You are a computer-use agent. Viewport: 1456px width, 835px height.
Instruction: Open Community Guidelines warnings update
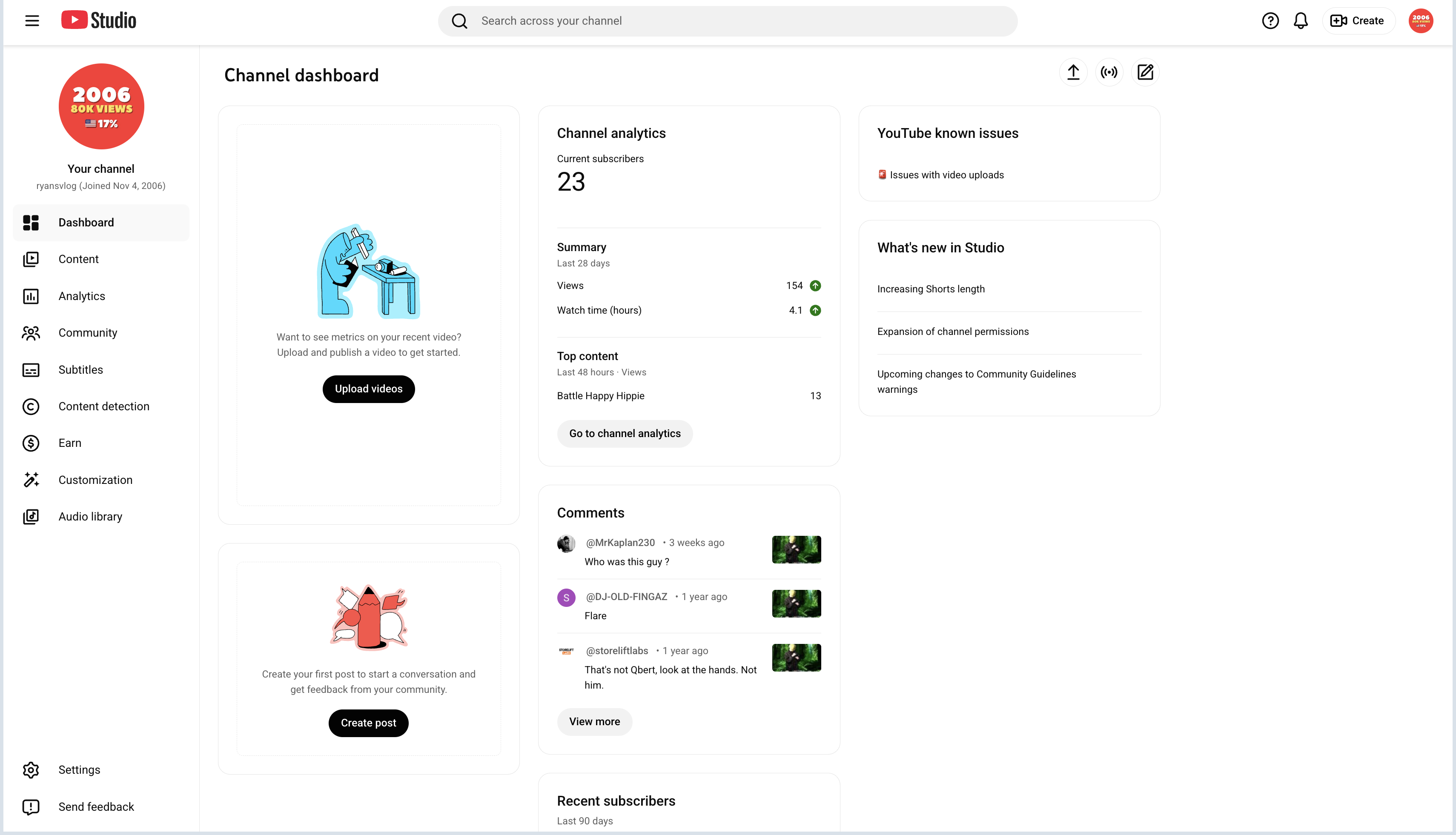point(976,381)
